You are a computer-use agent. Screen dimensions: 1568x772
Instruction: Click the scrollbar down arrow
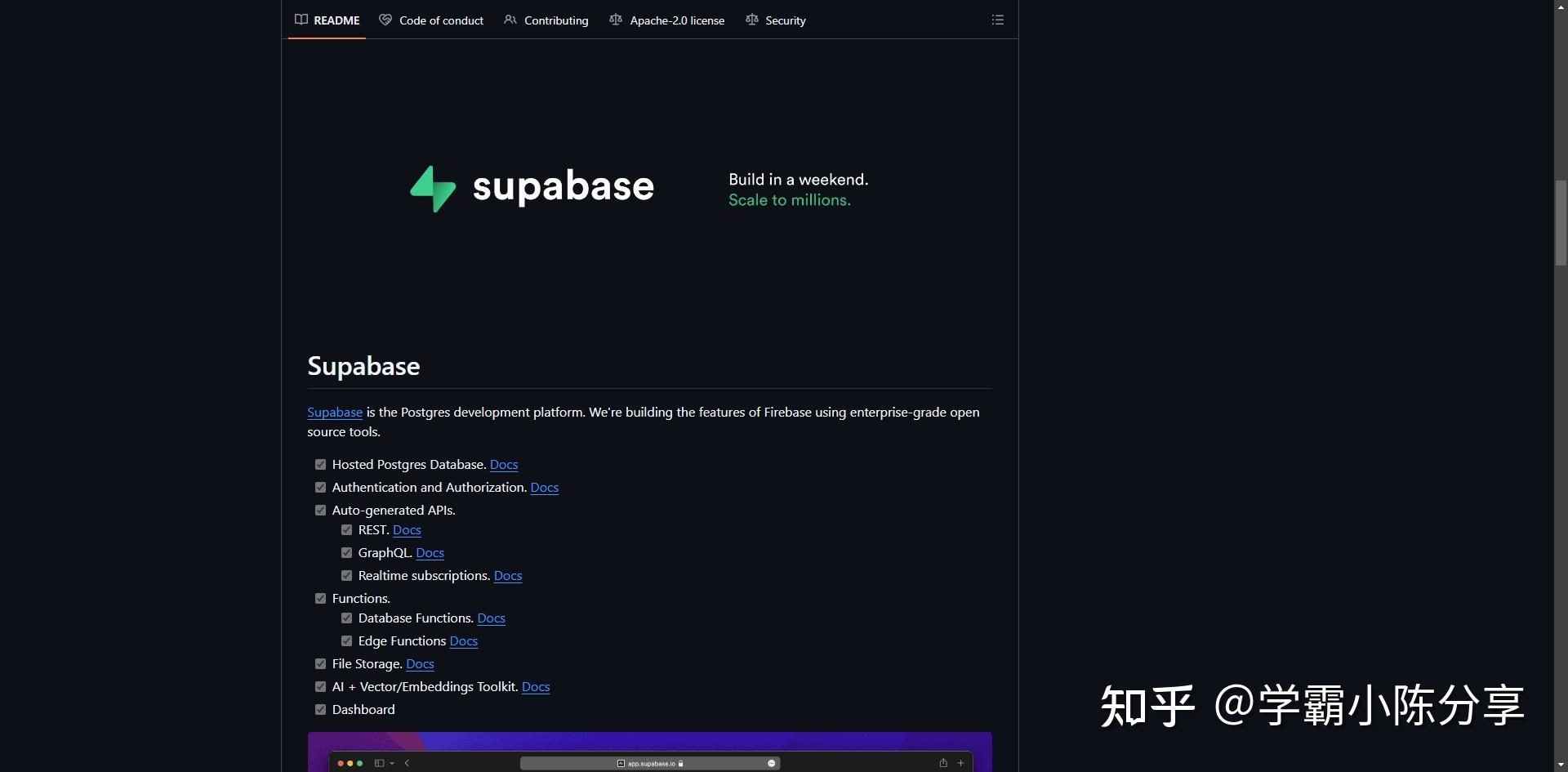pos(1561,765)
